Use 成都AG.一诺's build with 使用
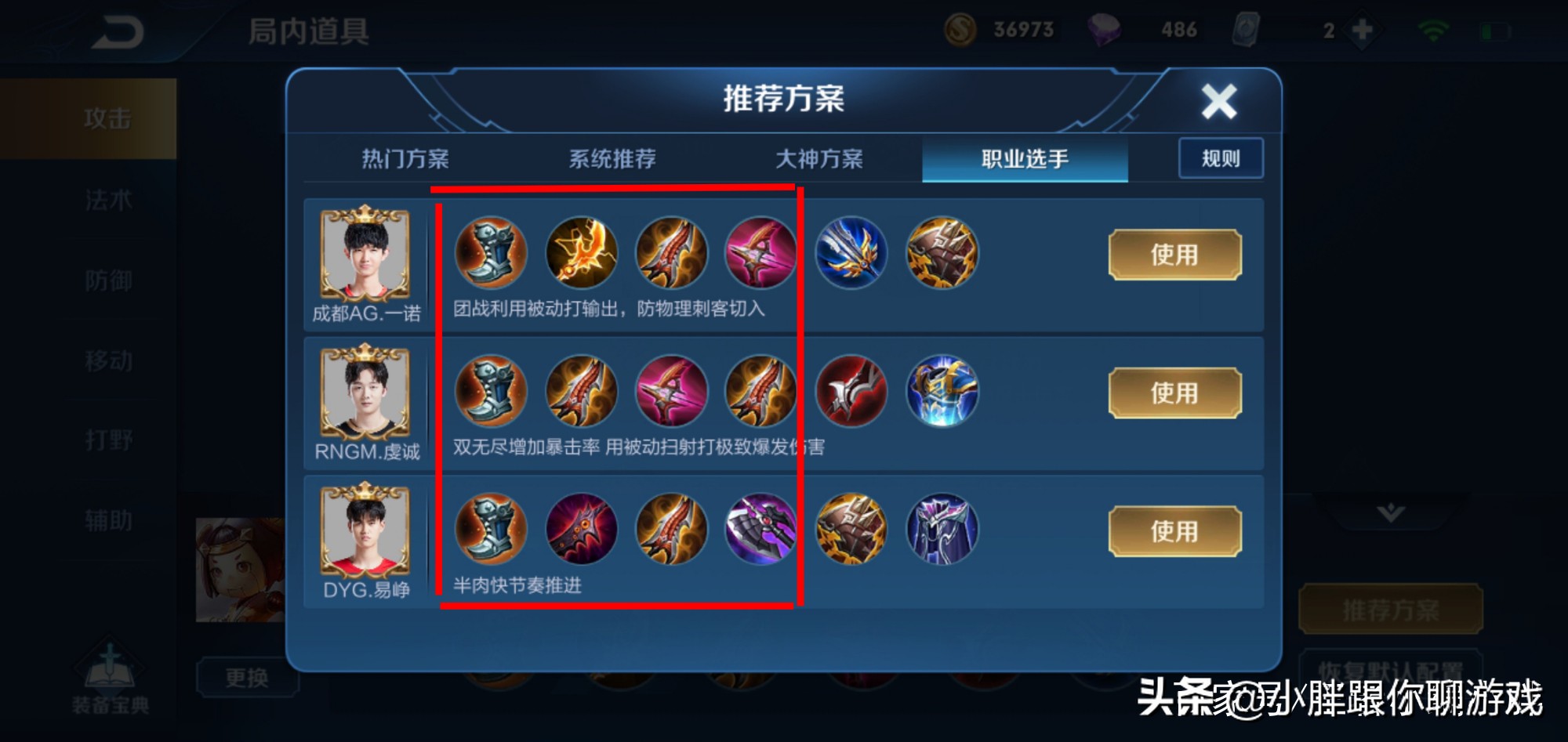 [1174, 255]
